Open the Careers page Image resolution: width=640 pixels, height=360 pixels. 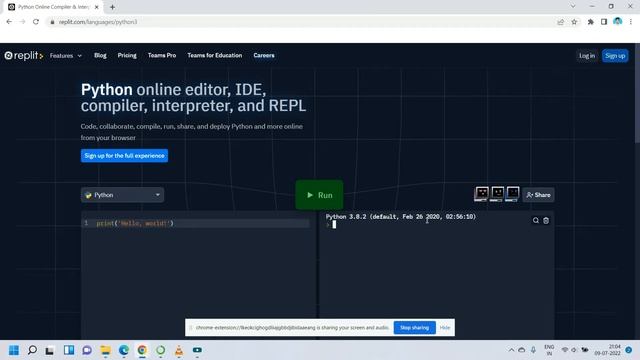[x=264, y=56]
